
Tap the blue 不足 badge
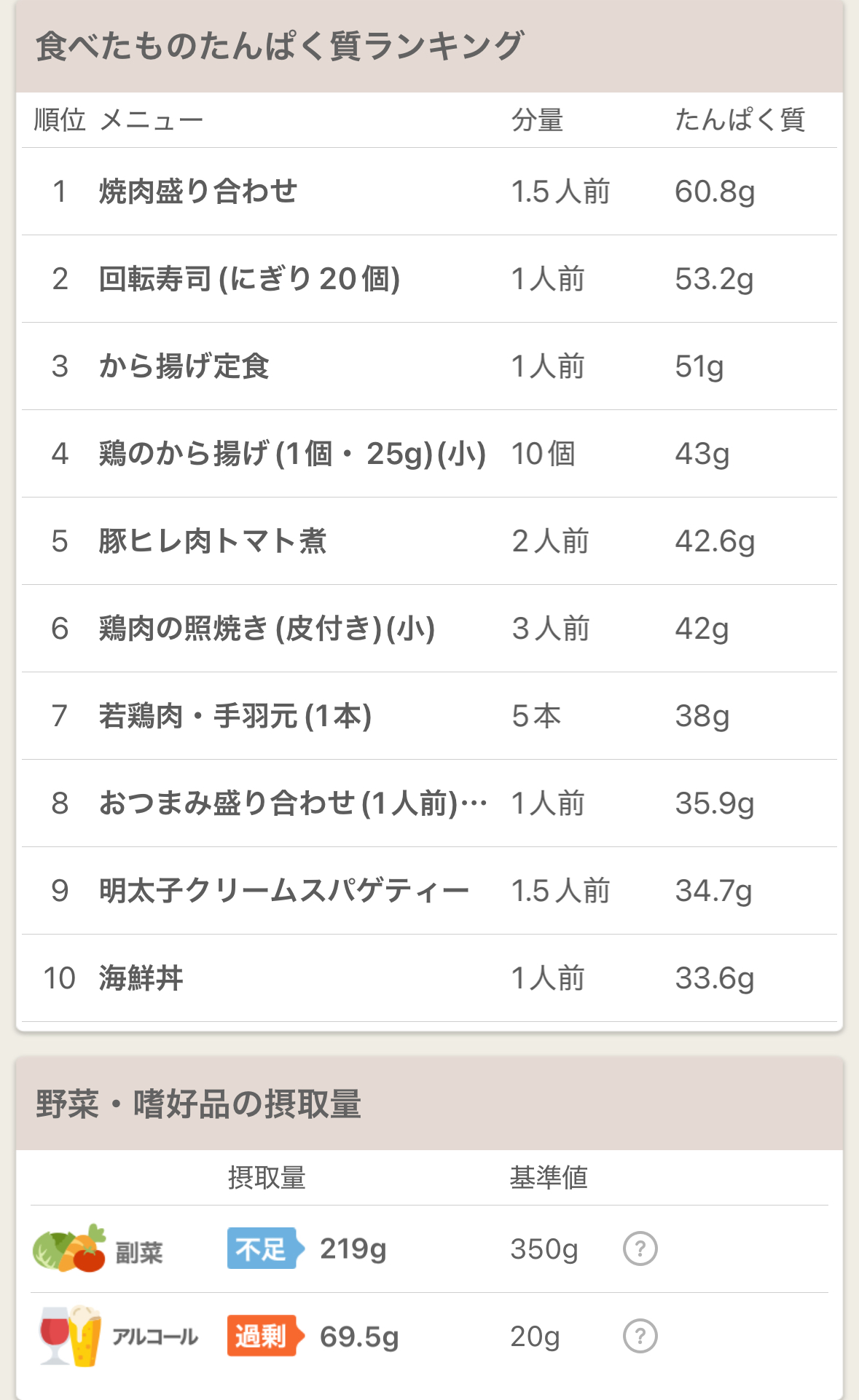click(x=265, y=1248)
